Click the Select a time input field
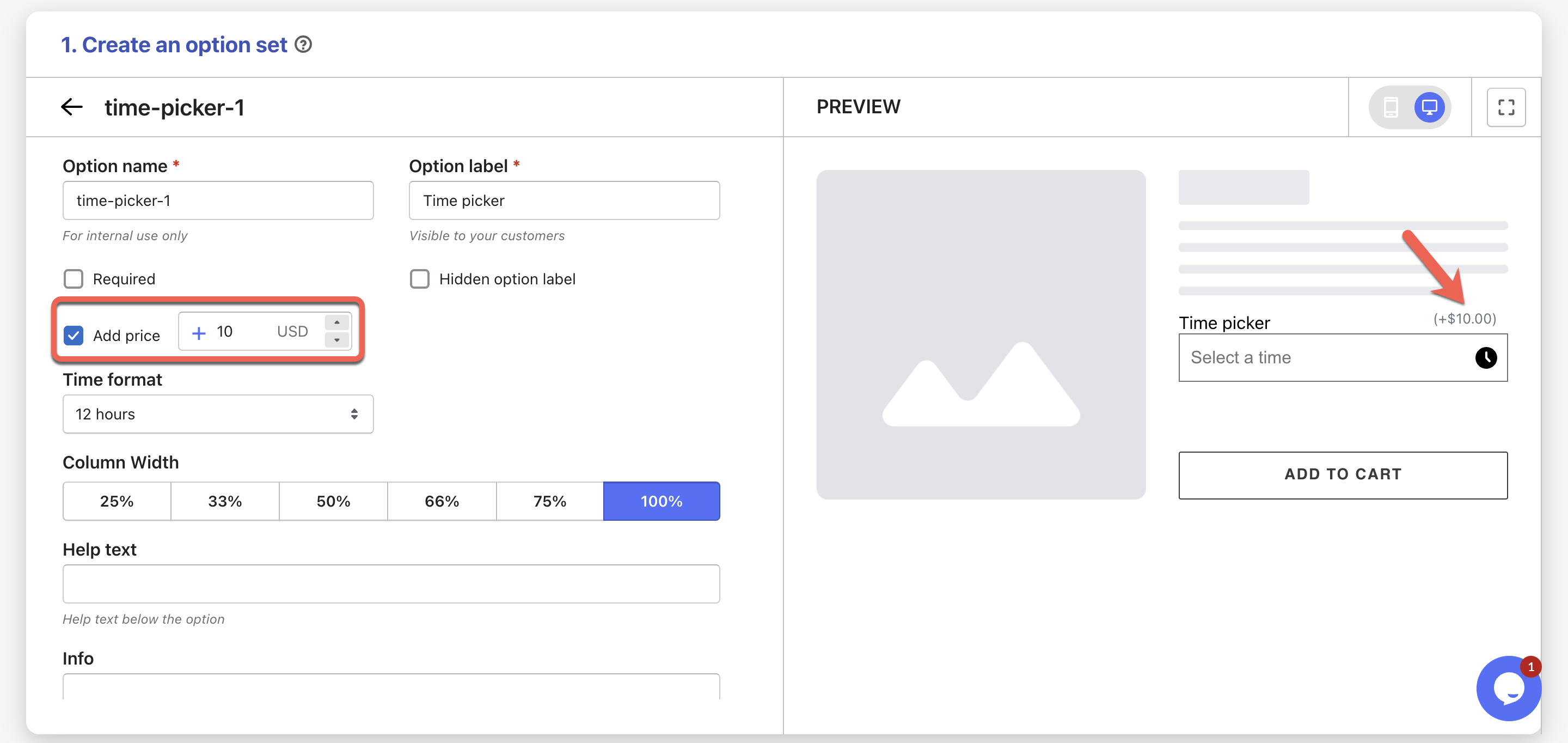The width and height of the screenshot is (1568, 743). [x=1321, y=357]
